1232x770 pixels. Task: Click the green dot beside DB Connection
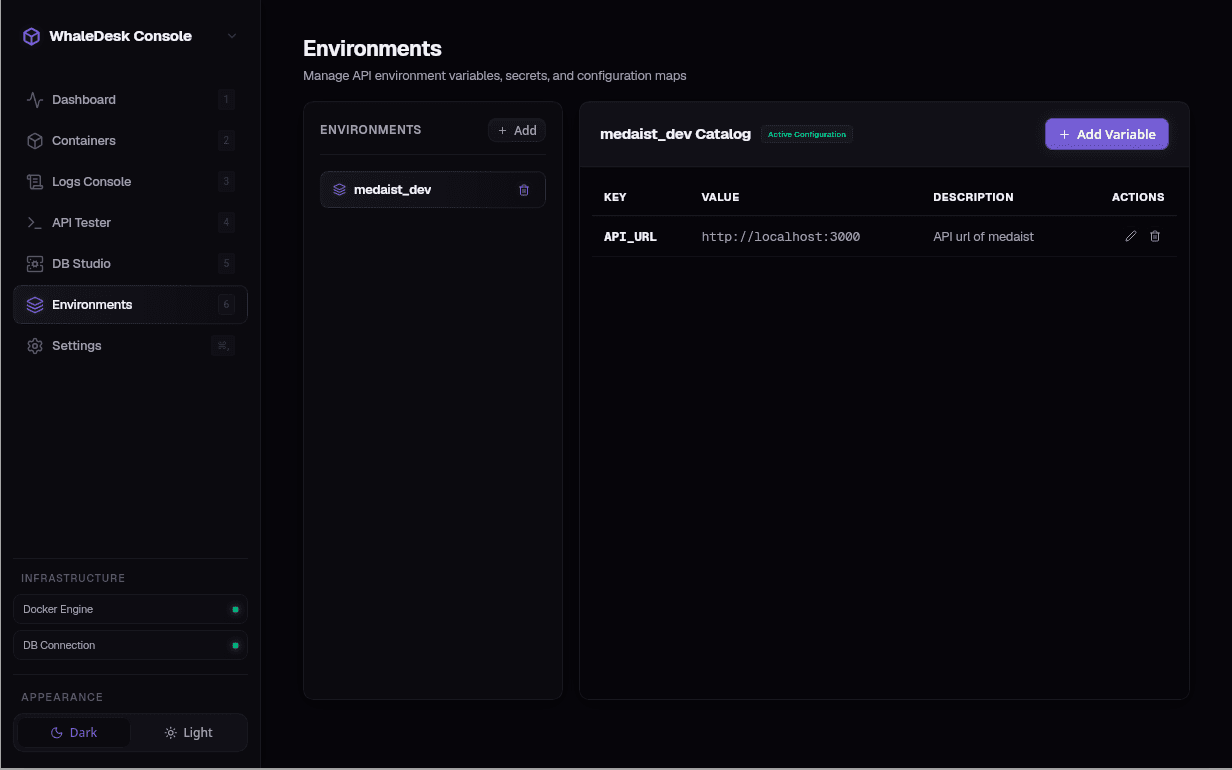(236, 645)
